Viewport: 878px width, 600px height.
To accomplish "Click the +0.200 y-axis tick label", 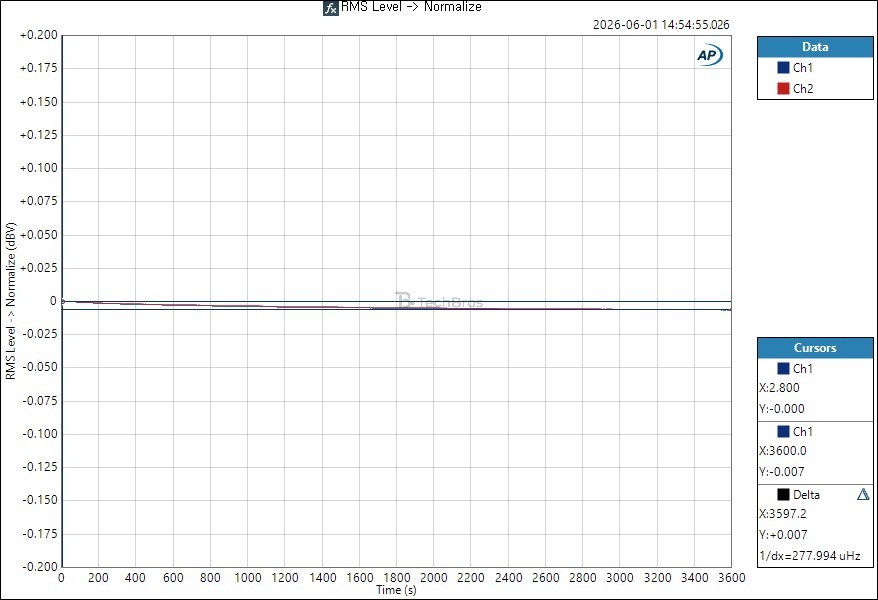I will 39,35.
